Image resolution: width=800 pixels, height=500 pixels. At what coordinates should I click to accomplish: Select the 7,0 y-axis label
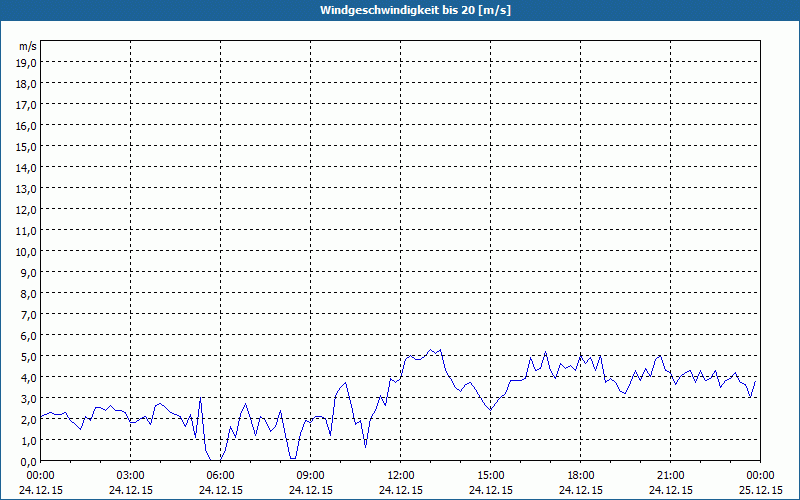(29, 315)
